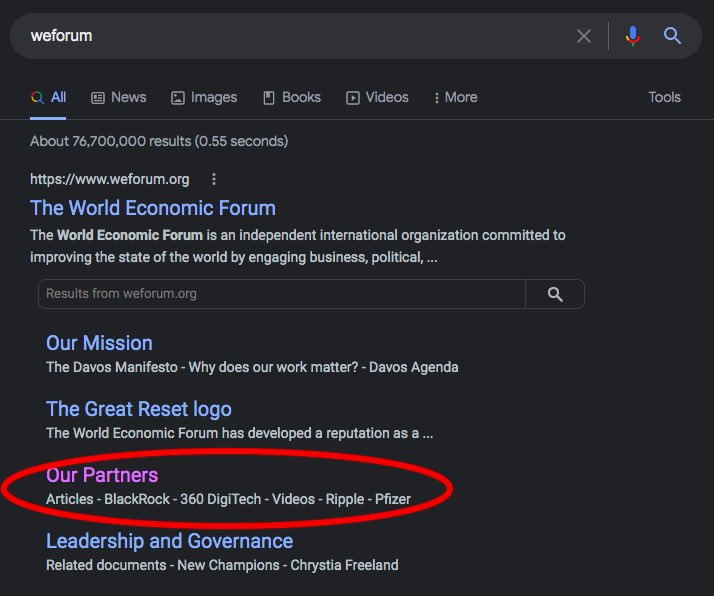Screen dimensions: 714x596
Task: Open The Great Reset logo link
Action: coord(138,409)
